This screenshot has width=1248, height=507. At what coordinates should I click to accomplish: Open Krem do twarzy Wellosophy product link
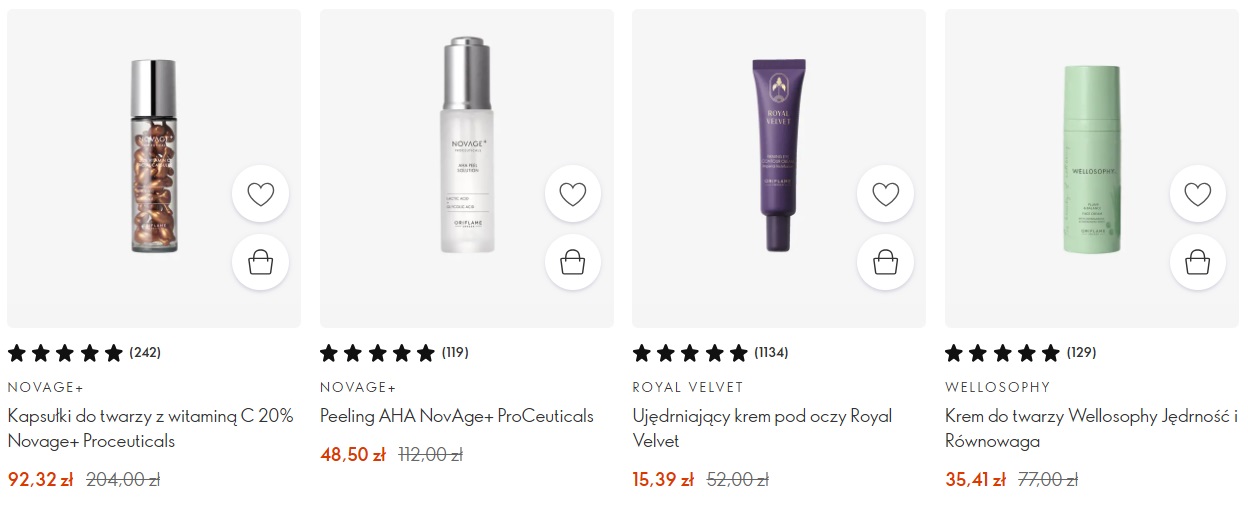click(1092, 428)
